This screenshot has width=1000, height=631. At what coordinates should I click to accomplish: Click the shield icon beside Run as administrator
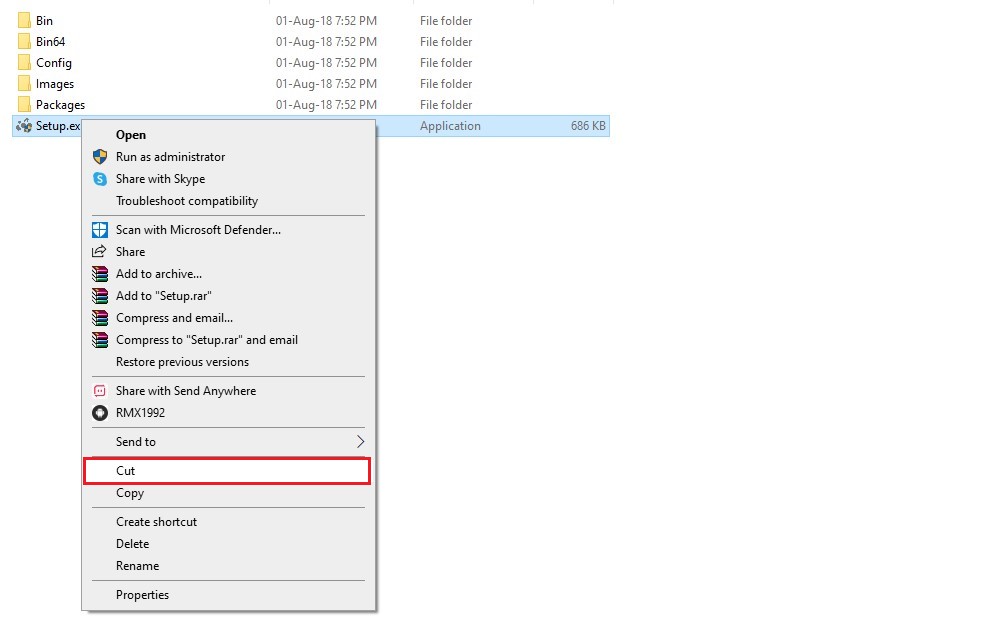click(x=100, y=157)
